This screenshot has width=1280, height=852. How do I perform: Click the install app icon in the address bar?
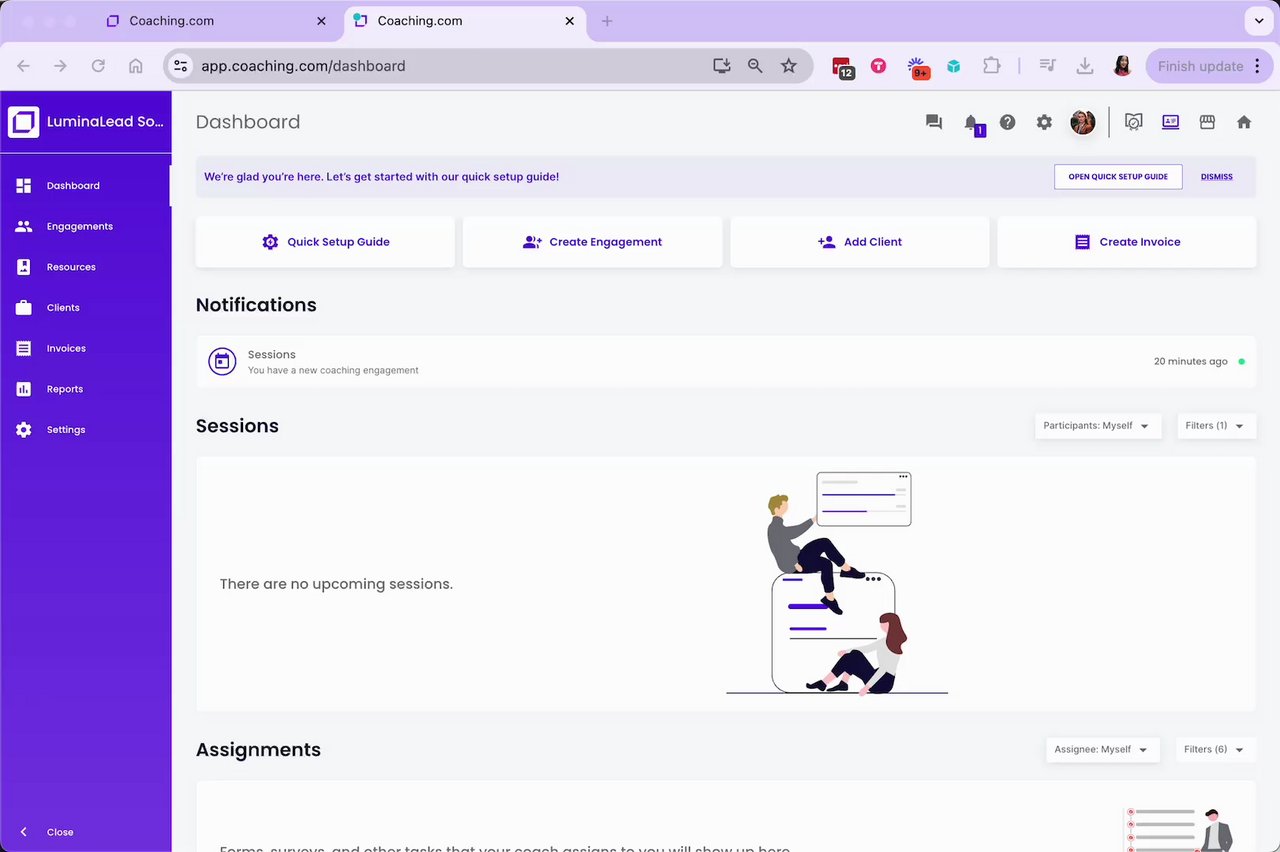(x=722, y=66)
